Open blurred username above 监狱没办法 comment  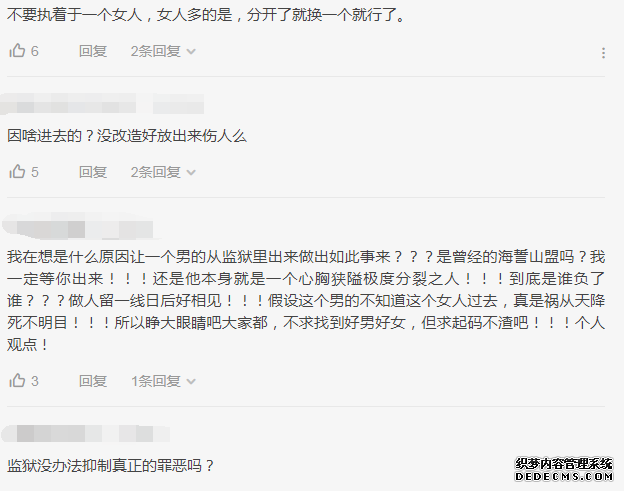point(86,433)
